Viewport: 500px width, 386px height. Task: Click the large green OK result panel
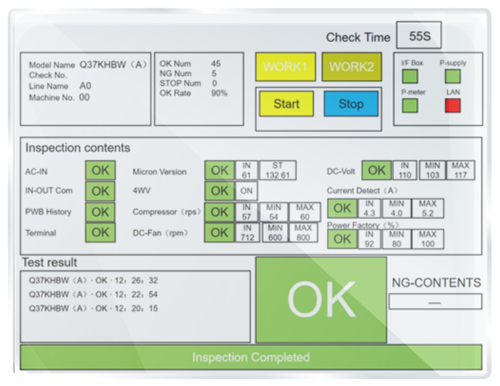tap(321, 300)
